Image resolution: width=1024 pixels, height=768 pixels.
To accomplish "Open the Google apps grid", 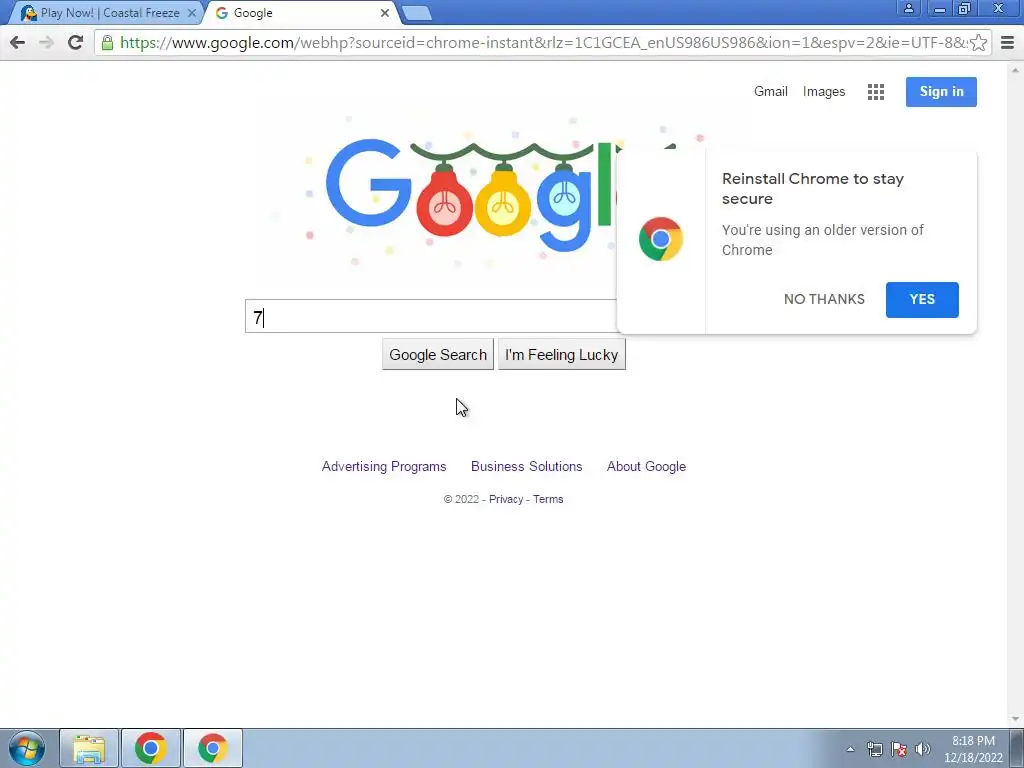I will point(876,92).
